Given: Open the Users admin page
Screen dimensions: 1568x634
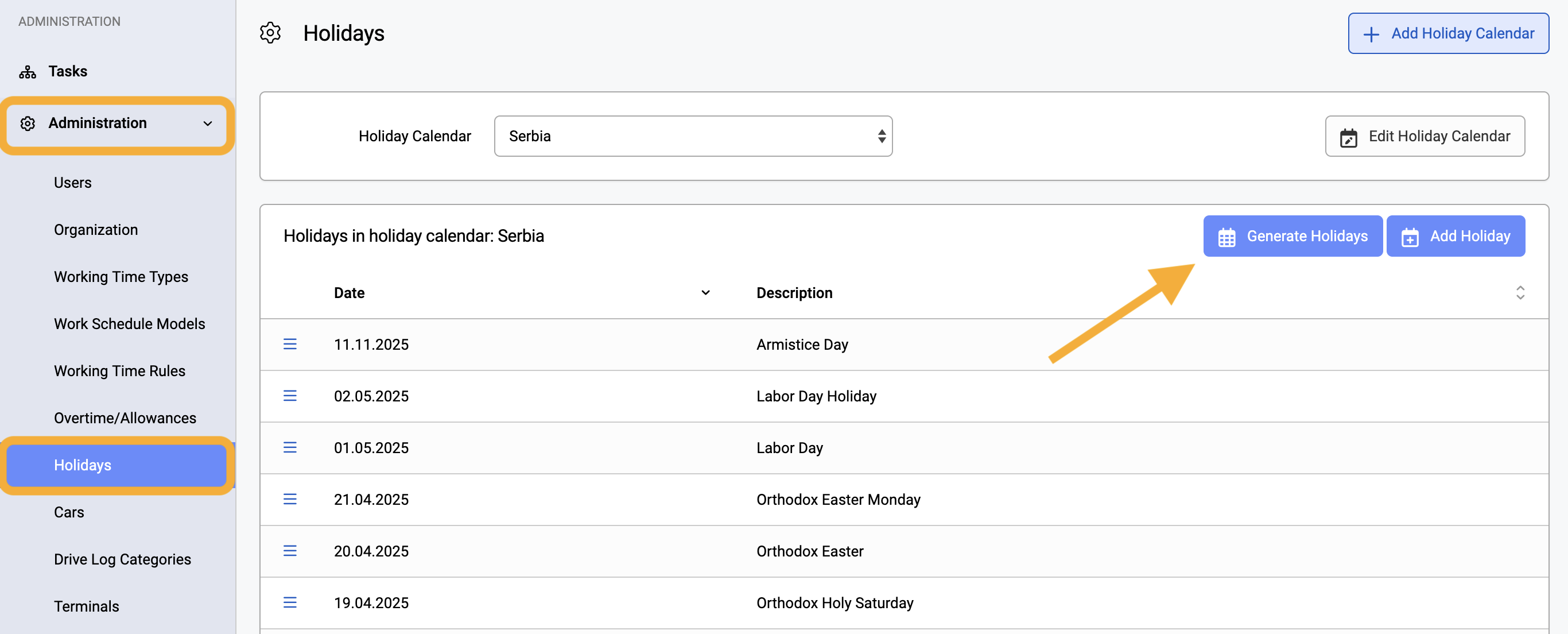Looking at the screenshot, I should point(72,183).
